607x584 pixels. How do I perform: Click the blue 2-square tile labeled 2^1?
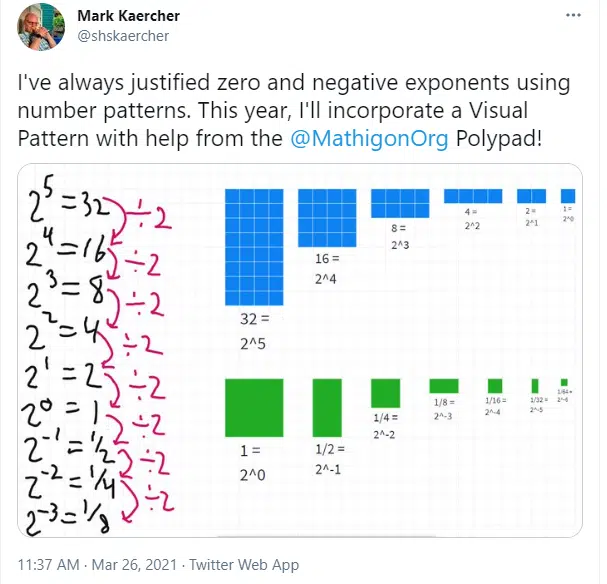(x=532, y=196)
